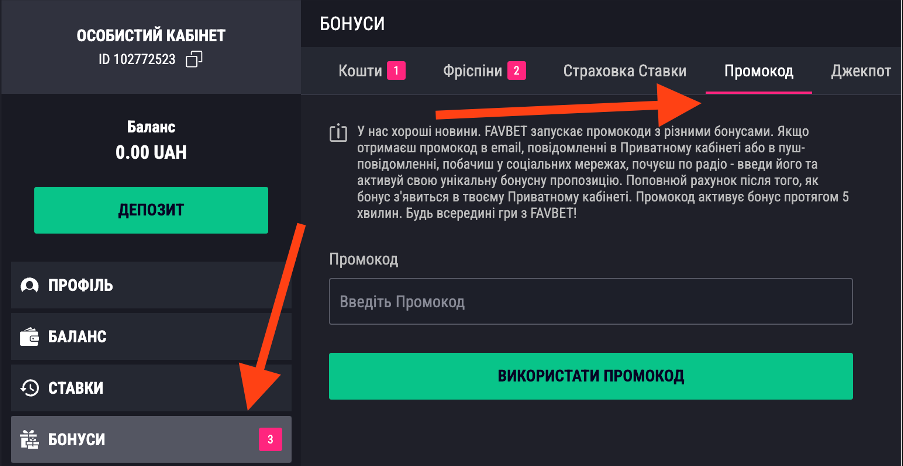Select the Страховка Ставки tab
This screenshot has height=466, width=903.
pos(625,71)
